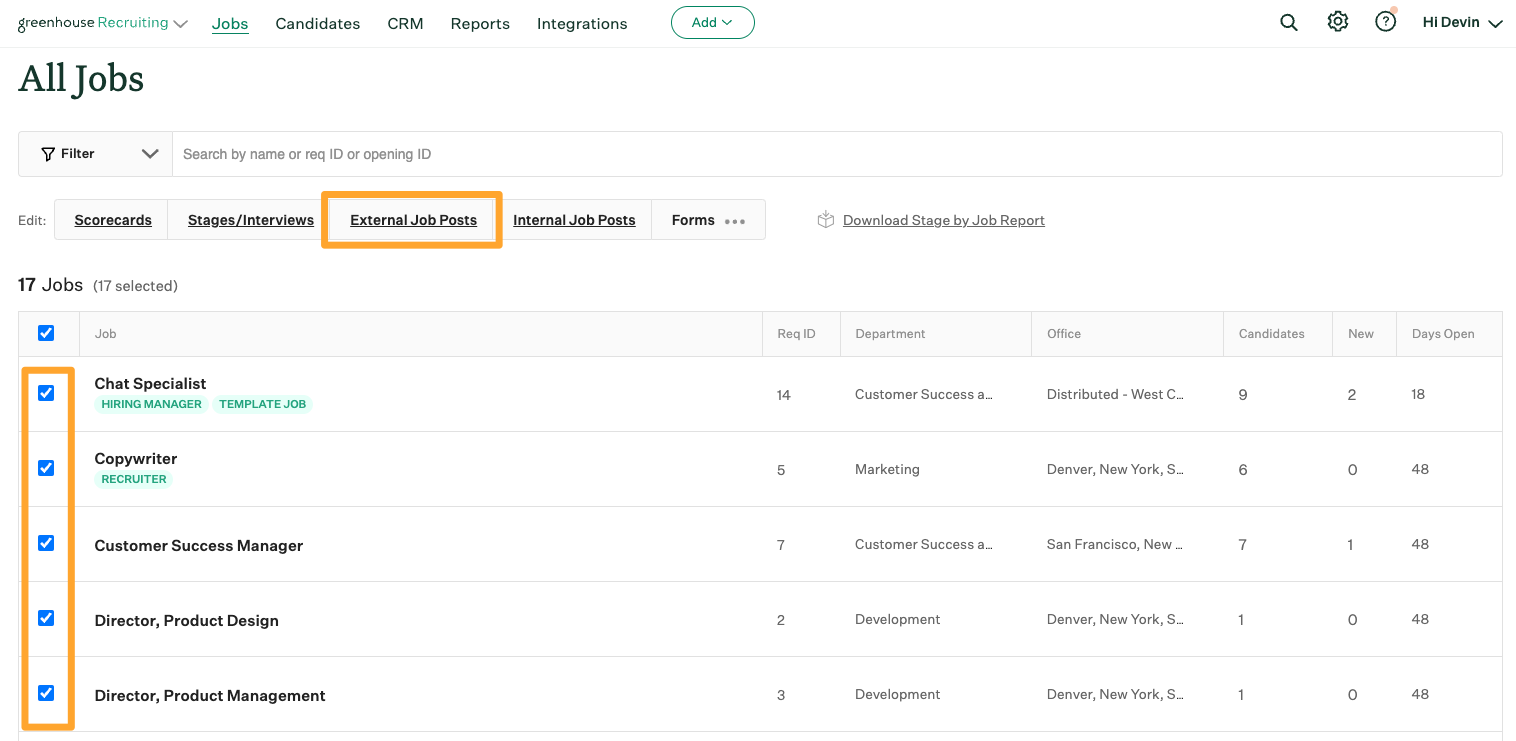
Task: Open the settings gear icon
Action: [x=1337, y=21]
